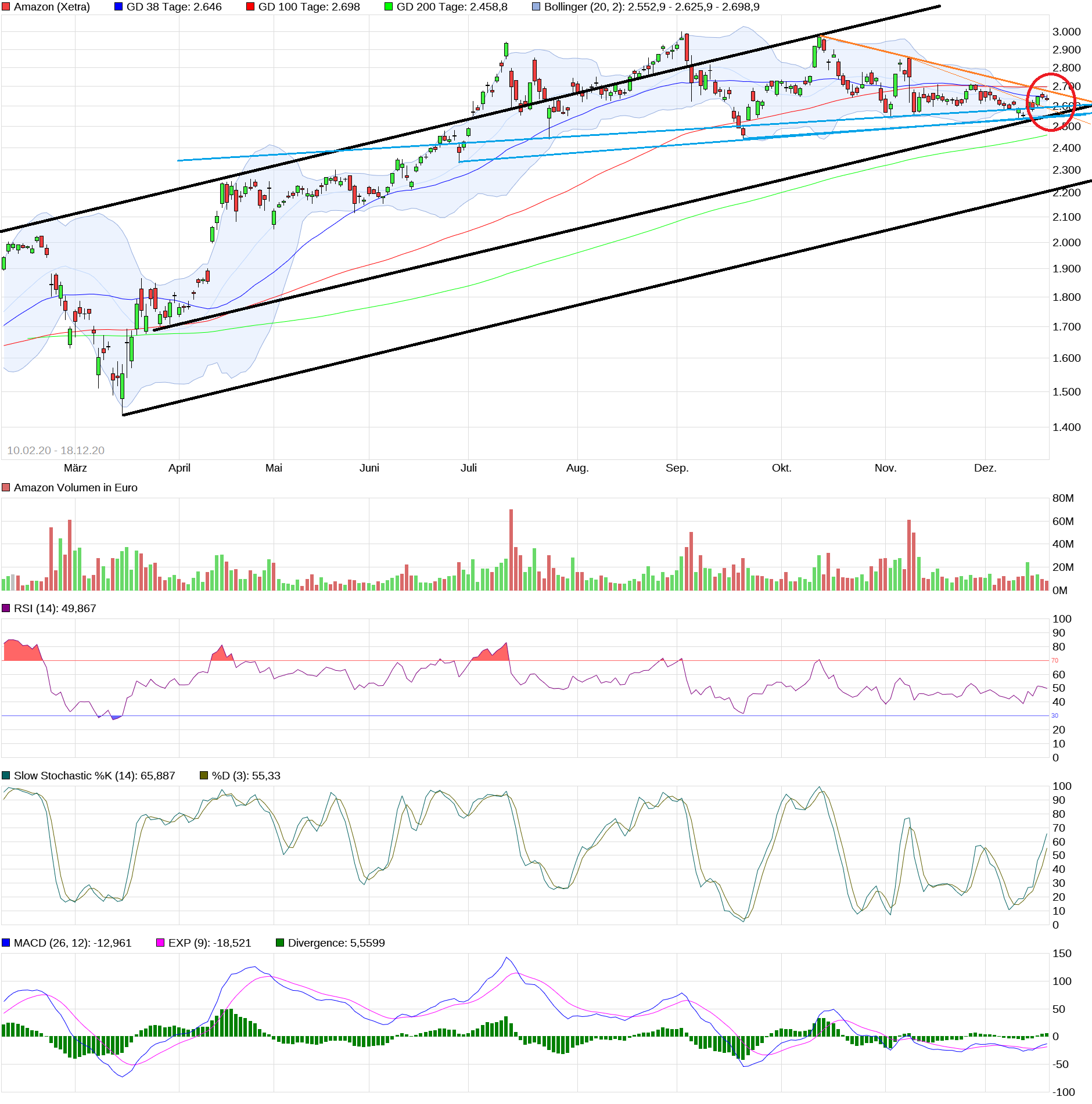Click the blue 30 RSI threshold label
Viewport: 1092px width, 1104px height.
click(1055, 715)
